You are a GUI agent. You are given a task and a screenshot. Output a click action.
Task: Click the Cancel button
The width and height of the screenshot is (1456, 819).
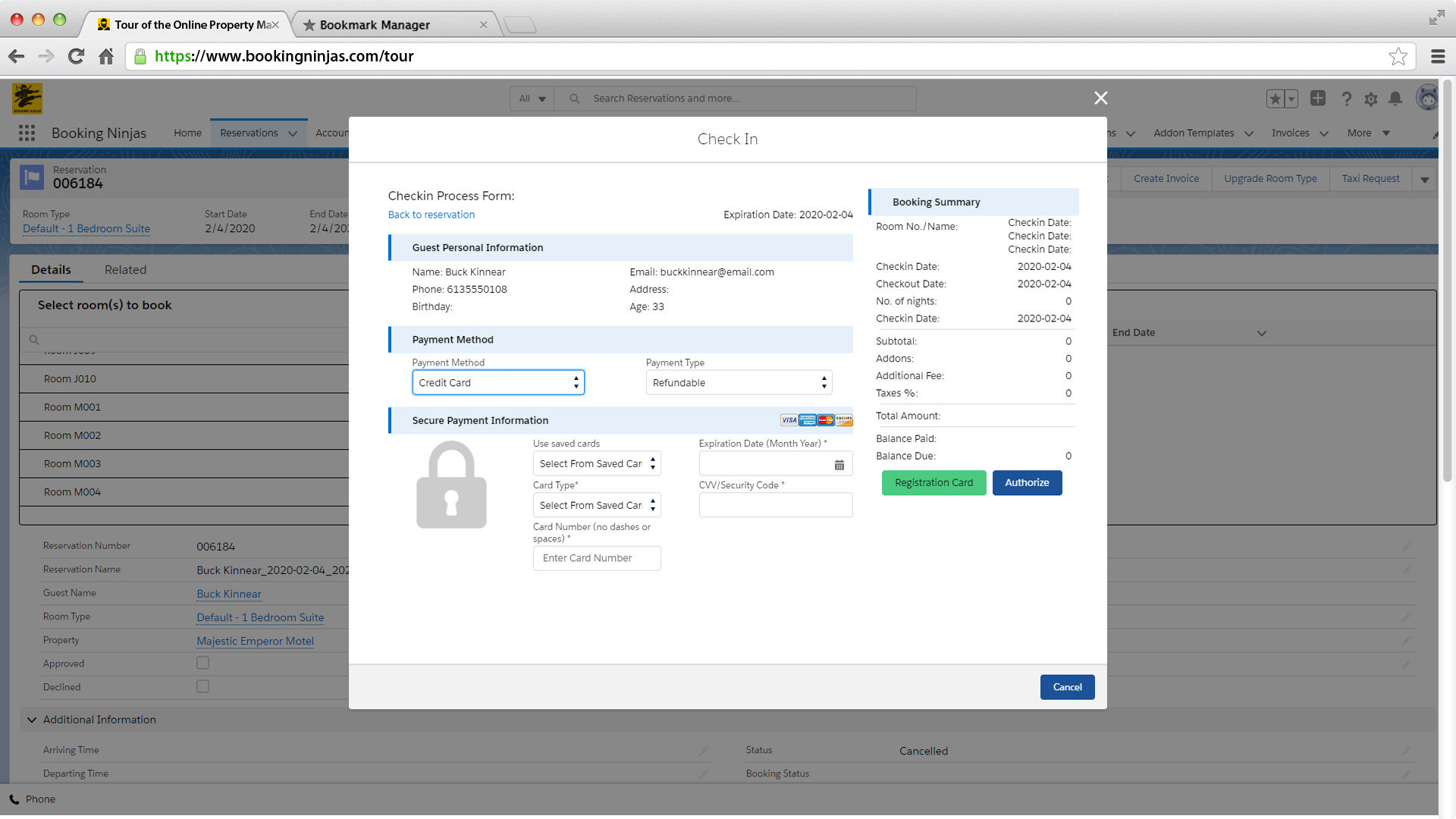(1067, 687)
